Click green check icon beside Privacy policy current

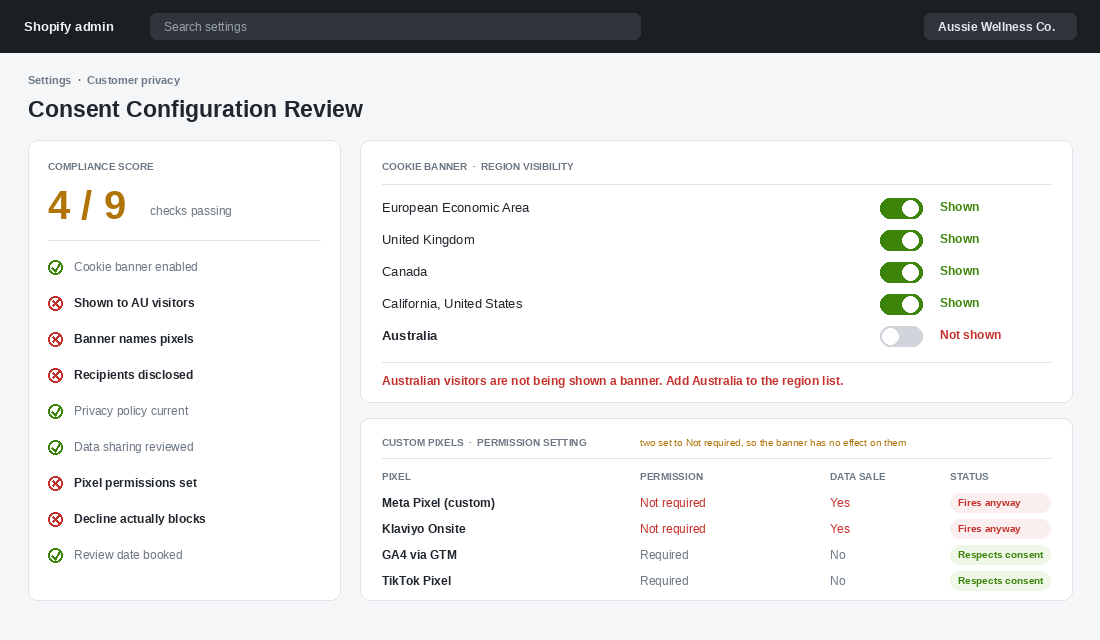coord(55,411)
